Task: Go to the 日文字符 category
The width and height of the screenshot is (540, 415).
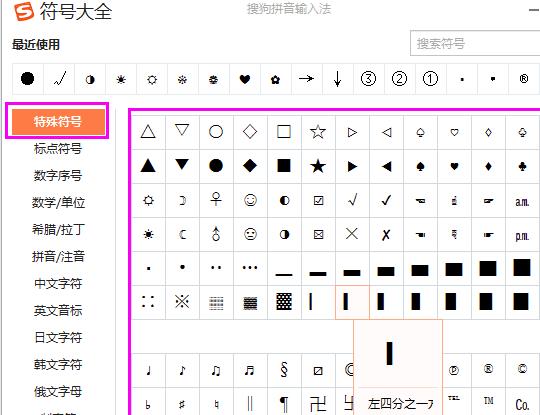Action: coord(58,337)
